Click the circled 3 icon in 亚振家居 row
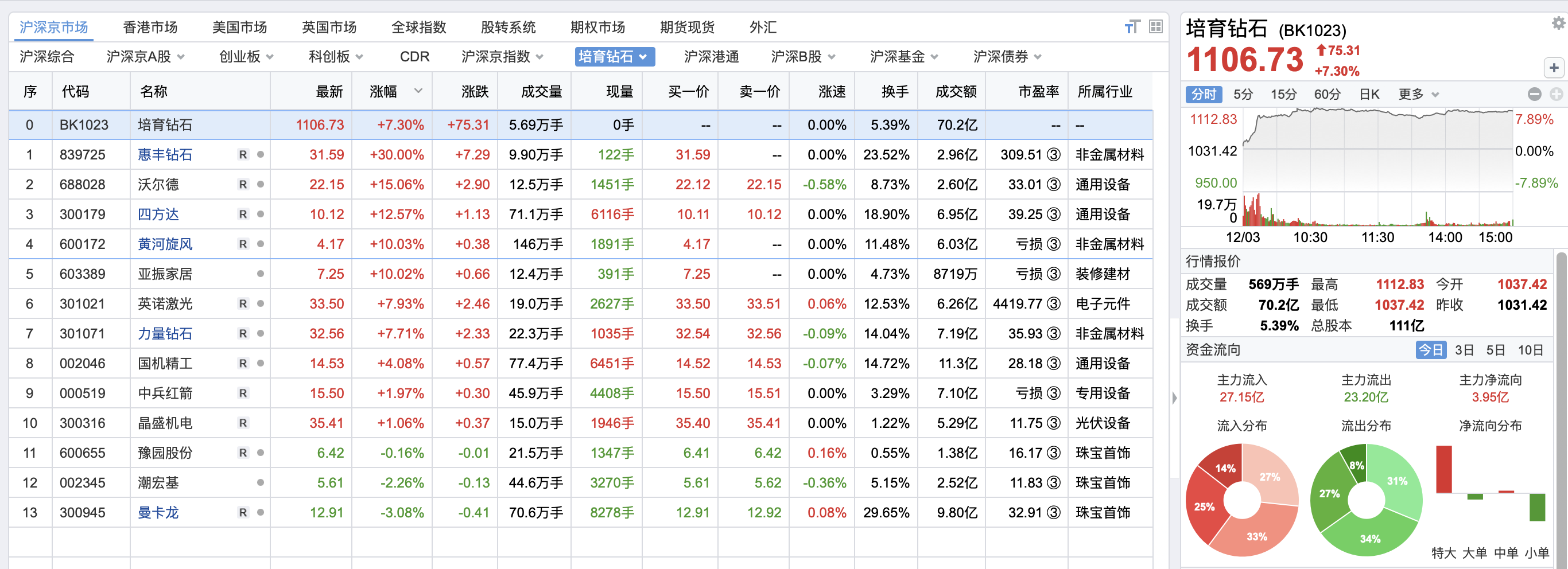This screenshot has width=1568, height=569. pyautogui.click(x=1054, y=274)
